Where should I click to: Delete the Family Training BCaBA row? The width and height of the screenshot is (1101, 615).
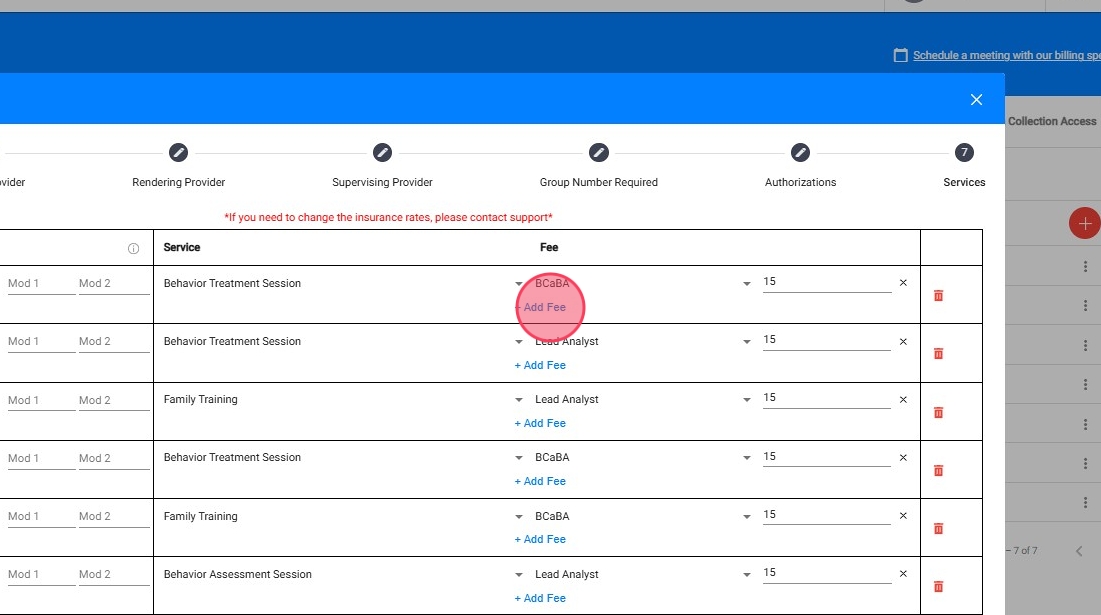(938, 529)
